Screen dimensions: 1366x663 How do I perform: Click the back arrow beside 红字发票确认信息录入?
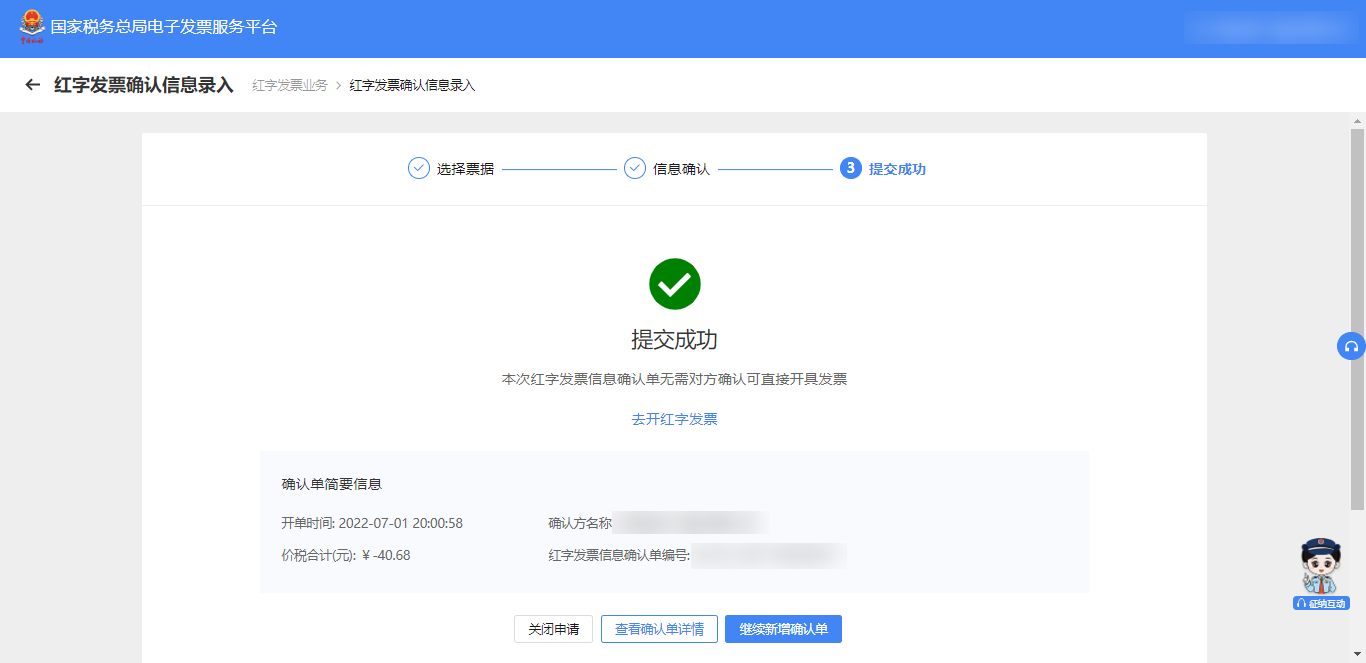[33, 85]
